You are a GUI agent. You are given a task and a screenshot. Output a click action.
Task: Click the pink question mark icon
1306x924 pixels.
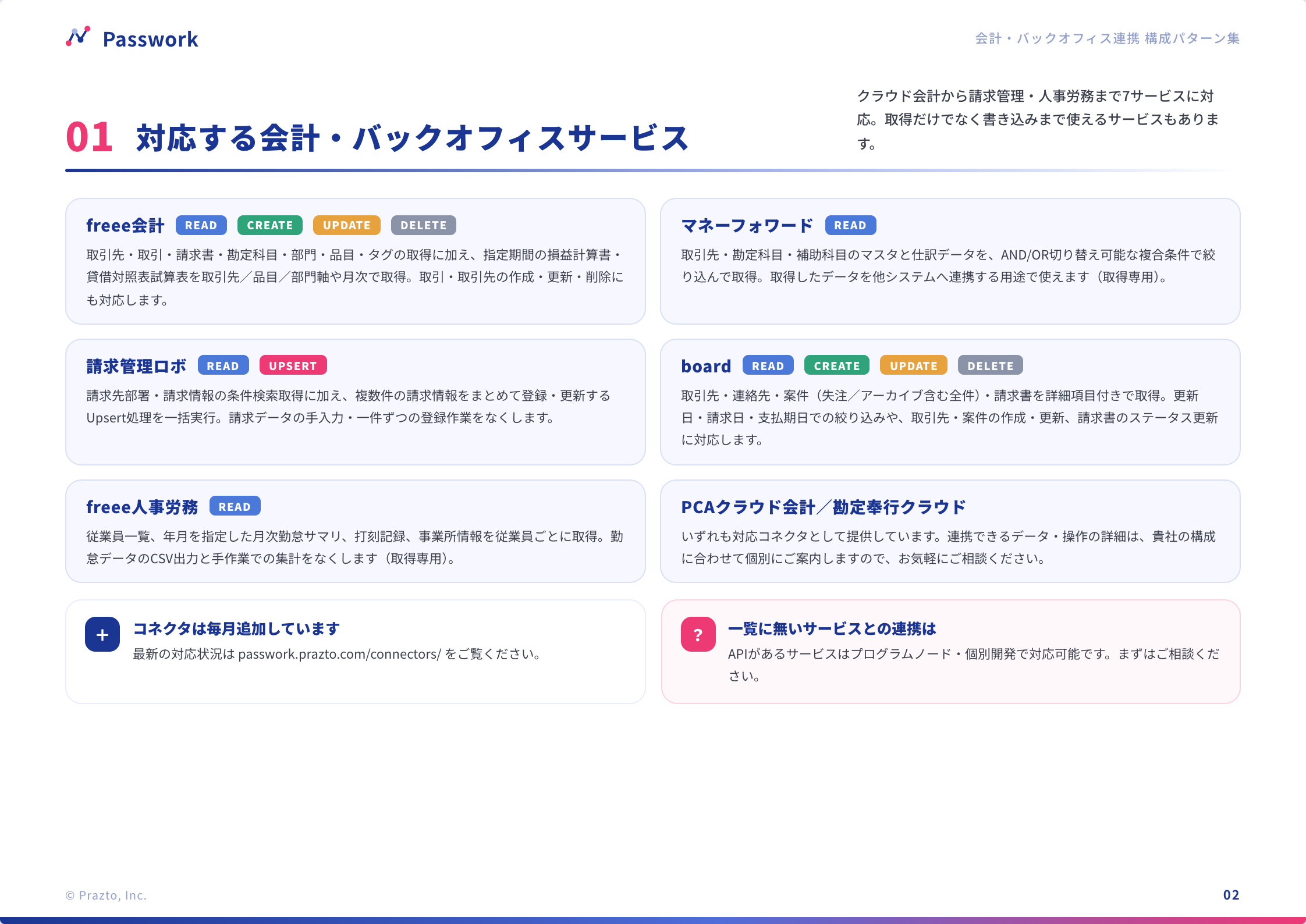click(x=698, y=634)
